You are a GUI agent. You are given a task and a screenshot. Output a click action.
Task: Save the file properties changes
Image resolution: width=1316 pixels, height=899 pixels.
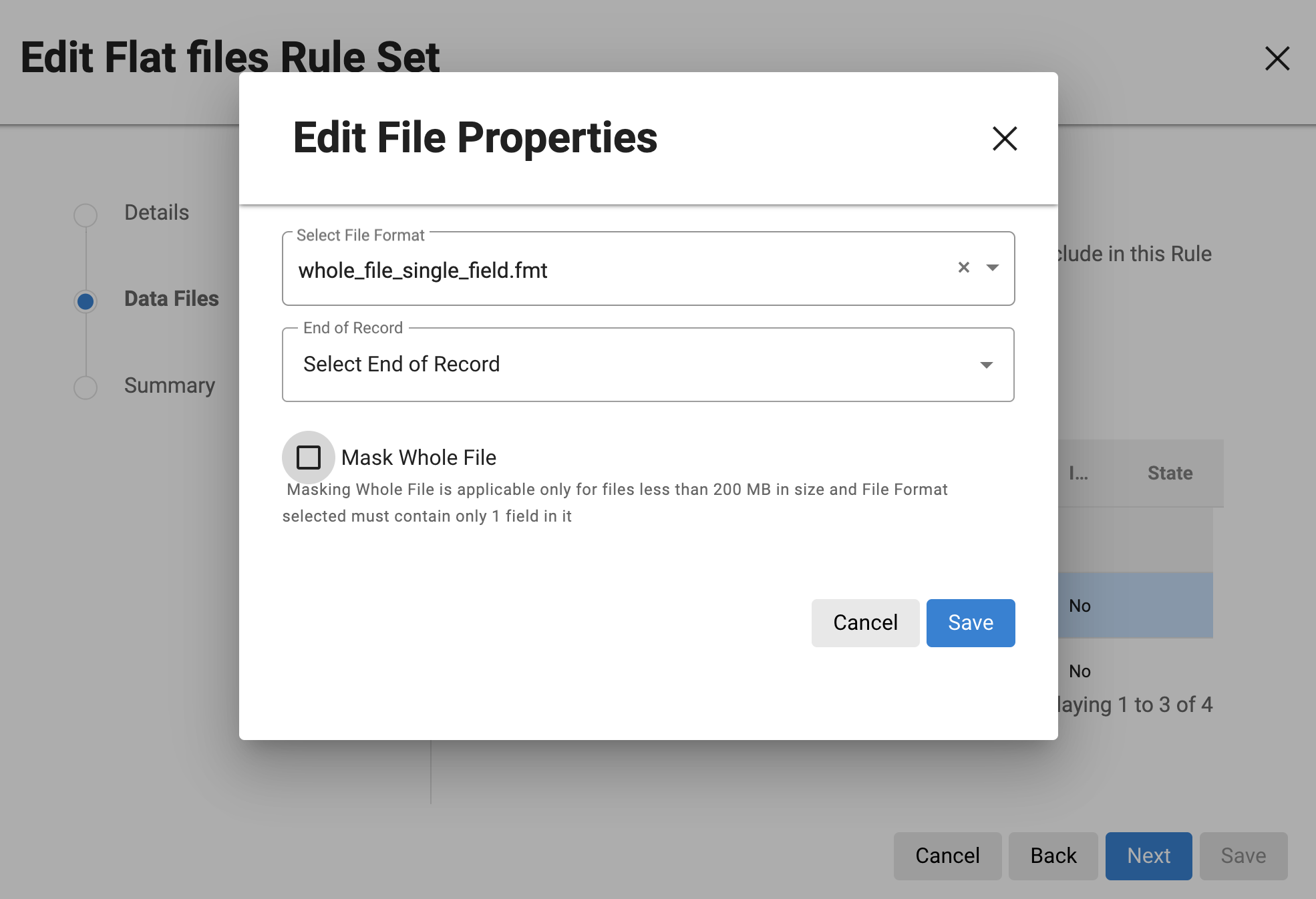(x=970, y=622)
